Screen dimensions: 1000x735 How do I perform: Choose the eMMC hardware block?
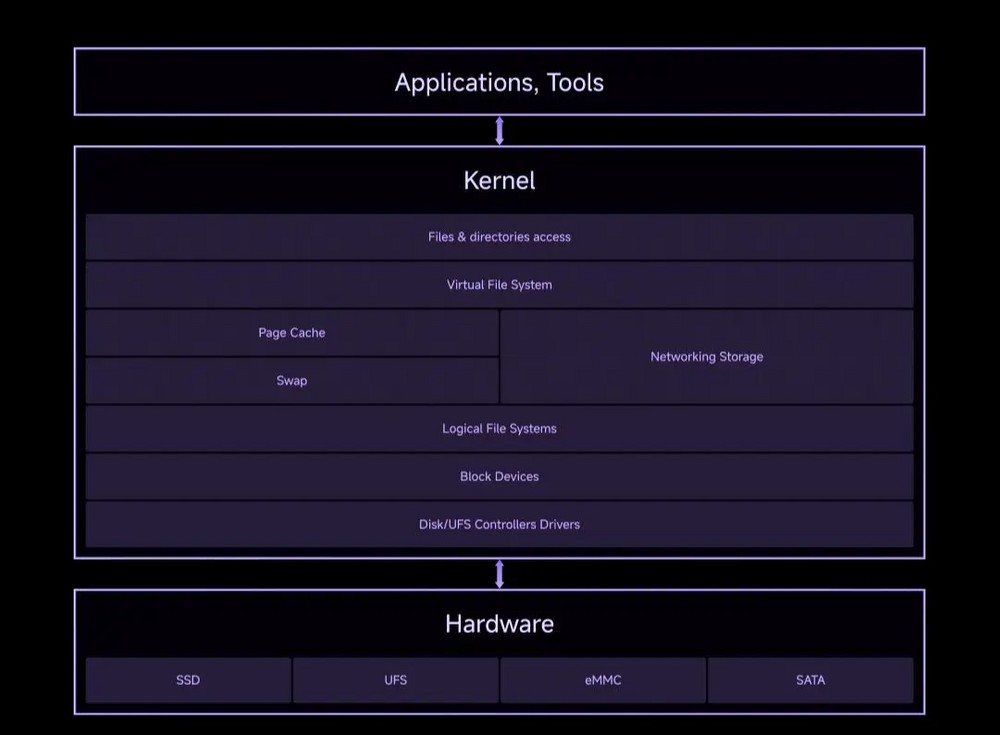pyautogui.click(x=603, y=680)
